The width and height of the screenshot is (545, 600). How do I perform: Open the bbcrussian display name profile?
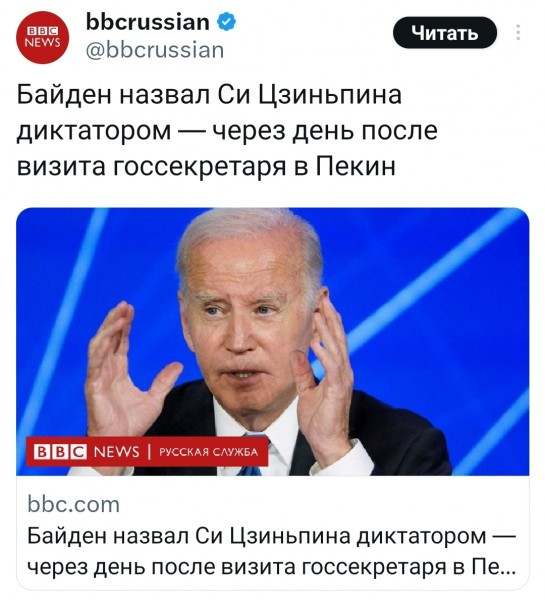point(148,22)
